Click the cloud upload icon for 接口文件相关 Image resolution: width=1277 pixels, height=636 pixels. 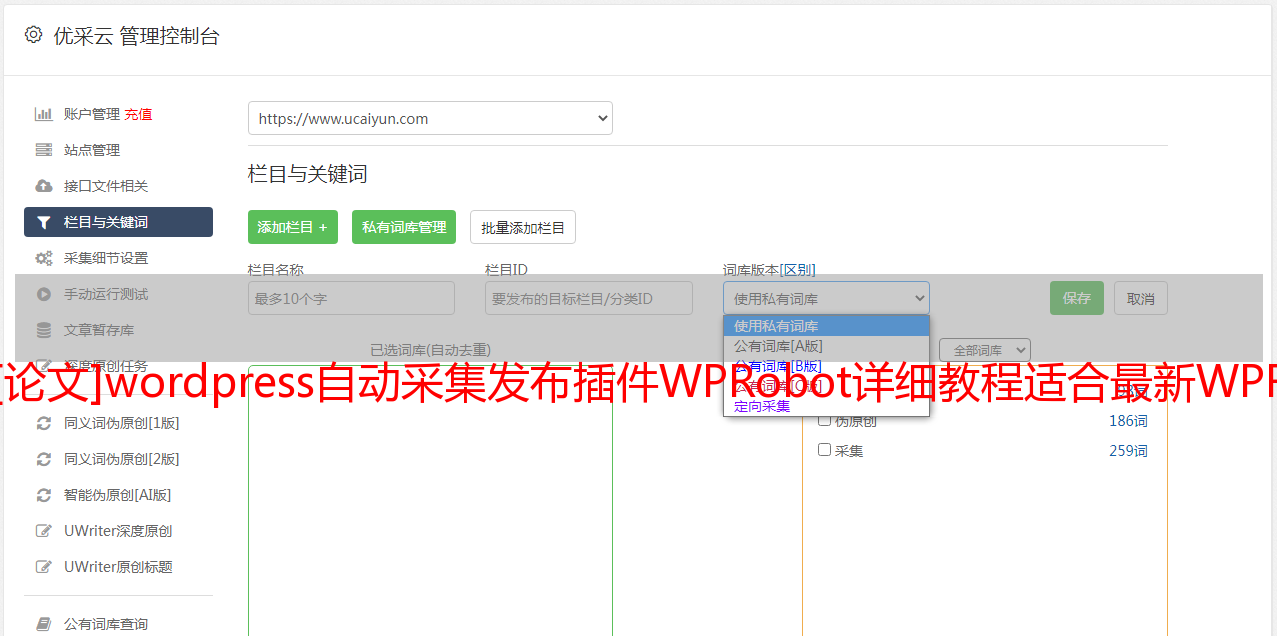pyautogui.click(x=44, y=186)
